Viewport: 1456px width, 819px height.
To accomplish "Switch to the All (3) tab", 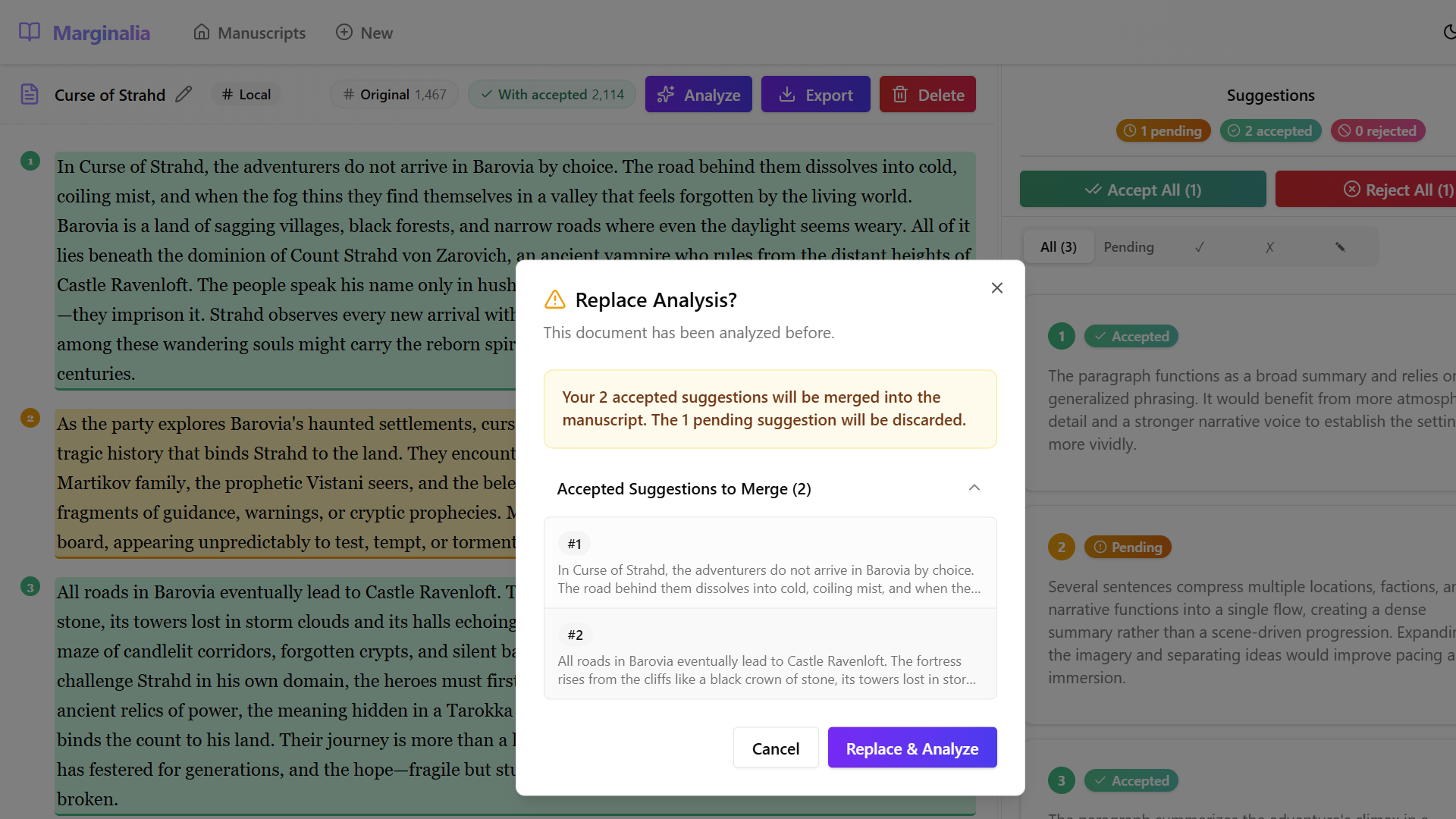I will click(1059, 247).
